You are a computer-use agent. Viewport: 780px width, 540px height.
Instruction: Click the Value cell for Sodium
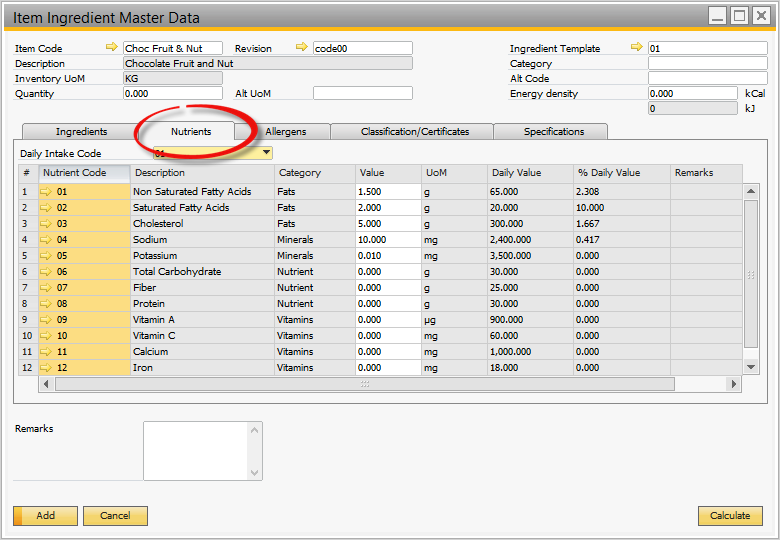point(389,240)
